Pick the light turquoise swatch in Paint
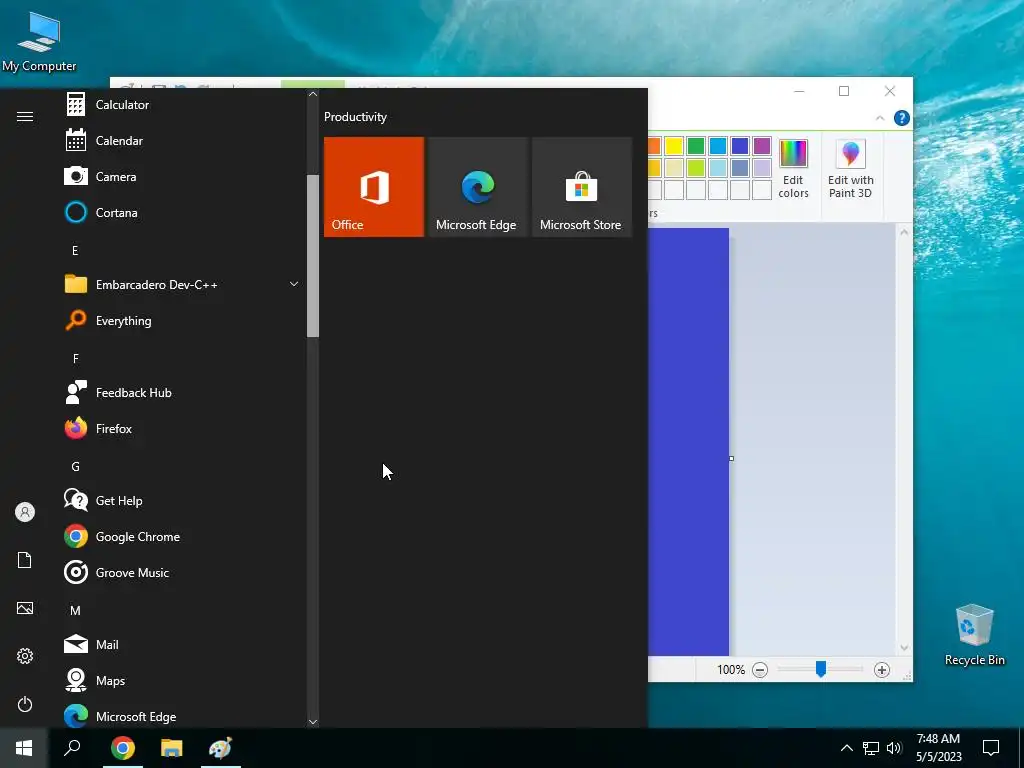Screen dimensions: 1024x768 click(x=718, y=168)
